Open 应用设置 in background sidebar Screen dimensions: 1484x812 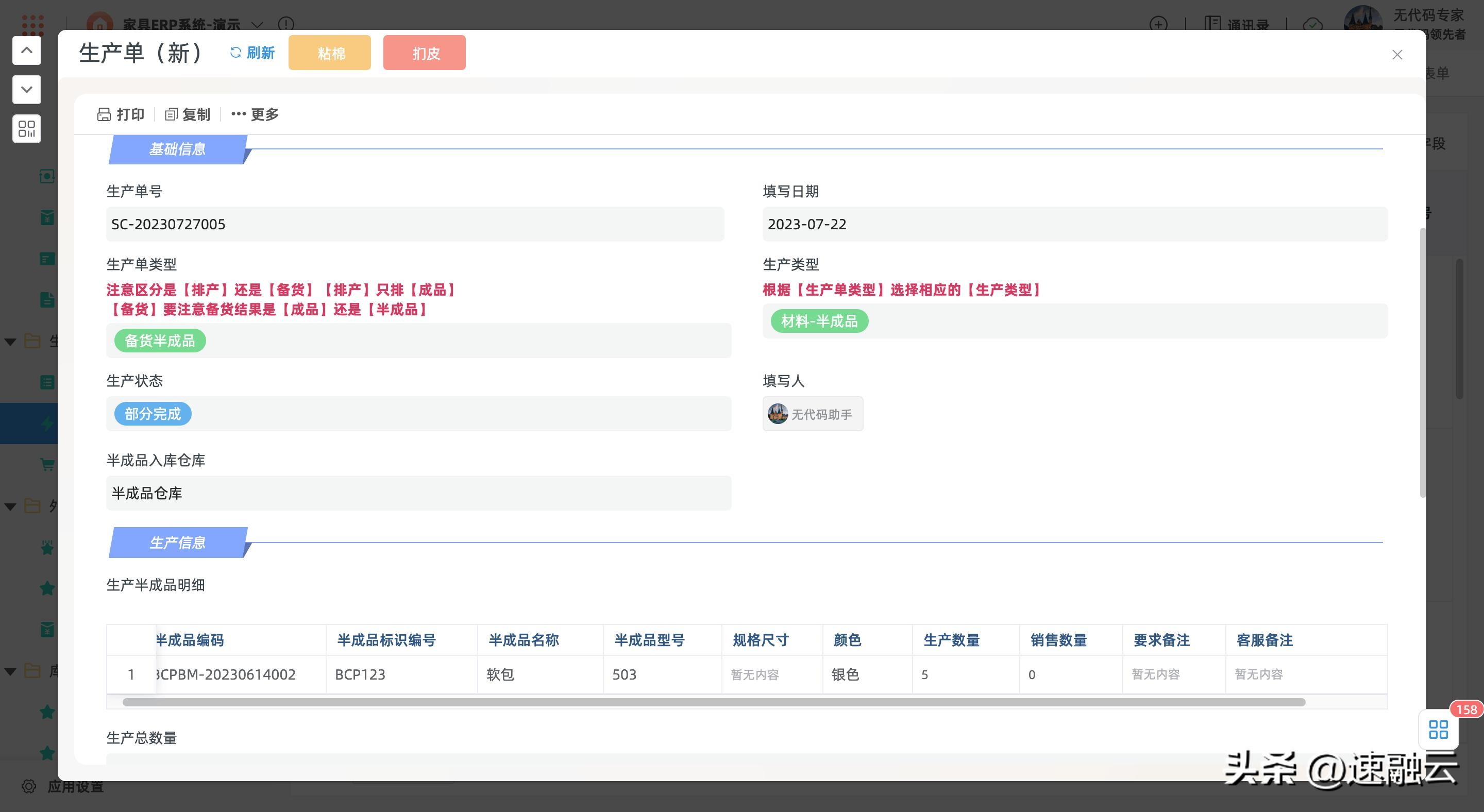pyautogui.click(x=75, y=786)
